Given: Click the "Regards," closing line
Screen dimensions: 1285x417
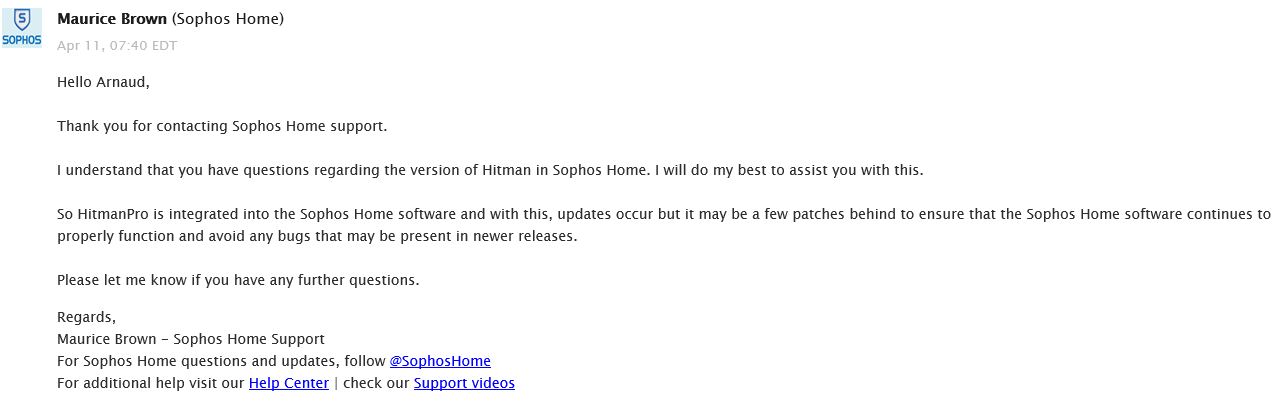Looking at the screenshot, I should (86, 317).
